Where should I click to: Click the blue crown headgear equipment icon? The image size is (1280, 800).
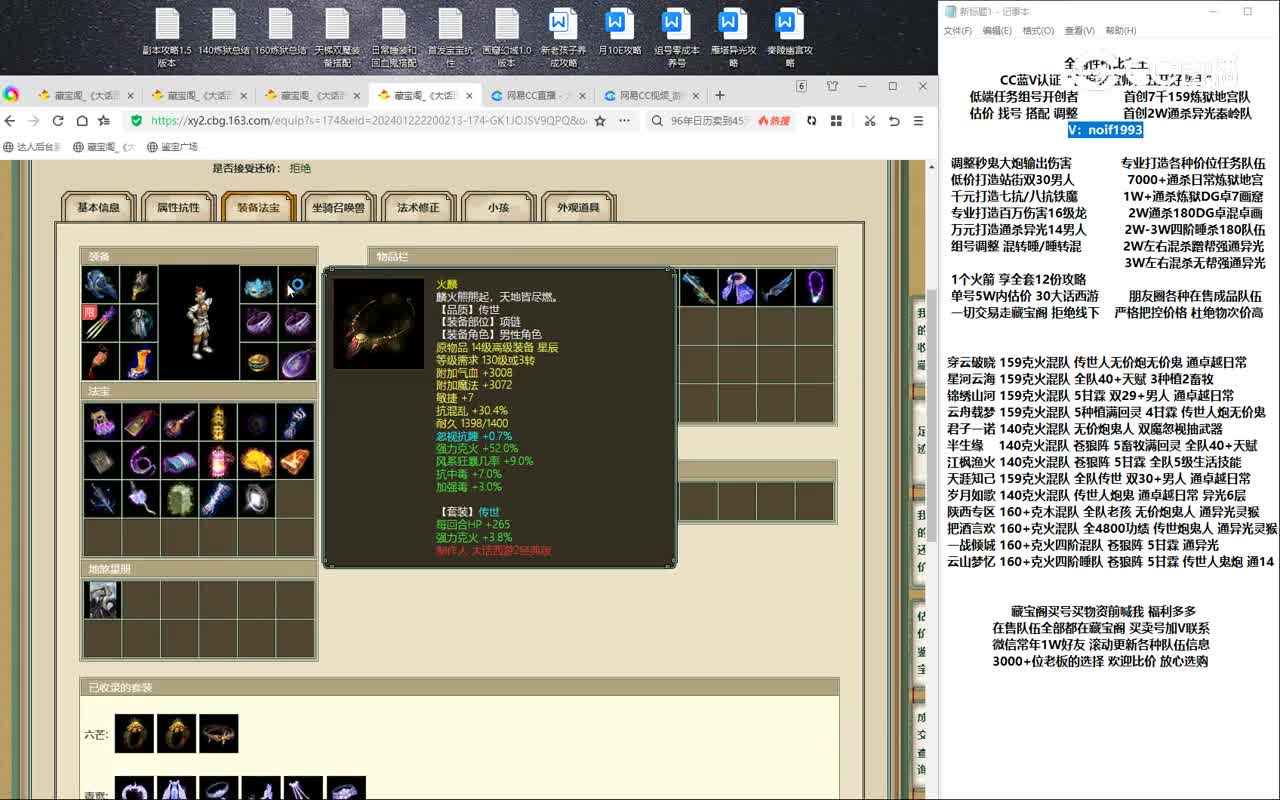[259, 285]
